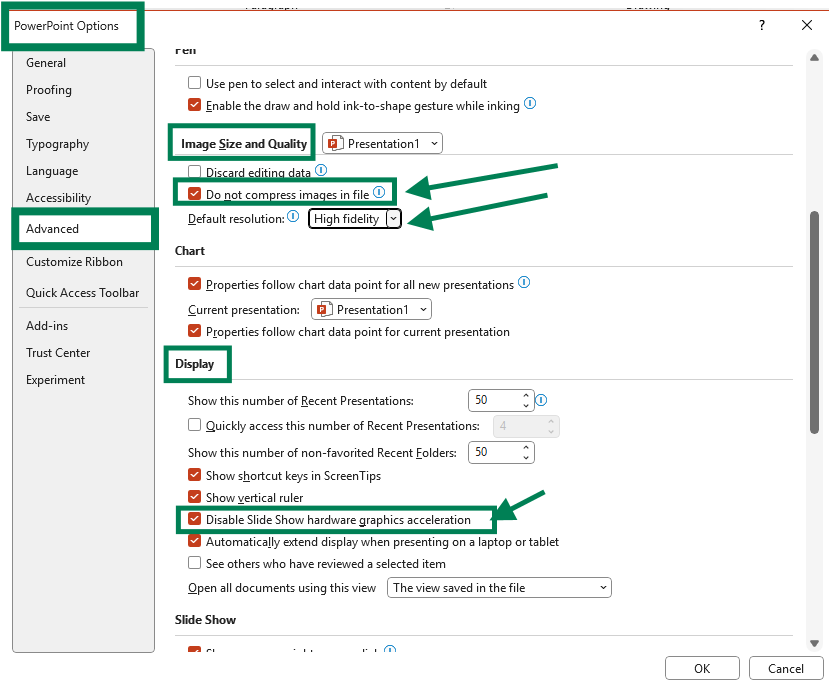Enable Use pen to select and interact checkbox
Image resolution: width=829 pixels, height=685 pixels.
(x=195, y=83)
